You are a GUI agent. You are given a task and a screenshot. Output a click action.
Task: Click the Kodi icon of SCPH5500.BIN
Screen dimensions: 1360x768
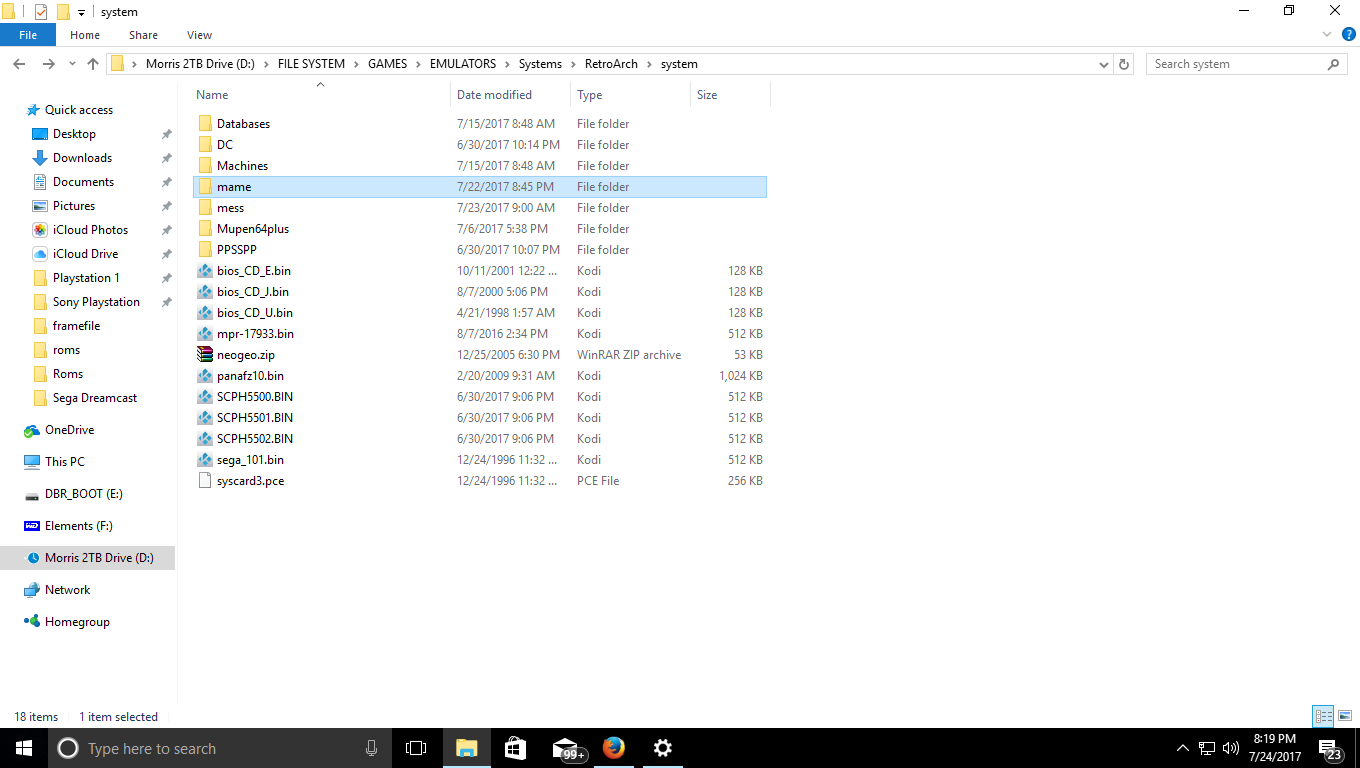click(x=205, y=397)
